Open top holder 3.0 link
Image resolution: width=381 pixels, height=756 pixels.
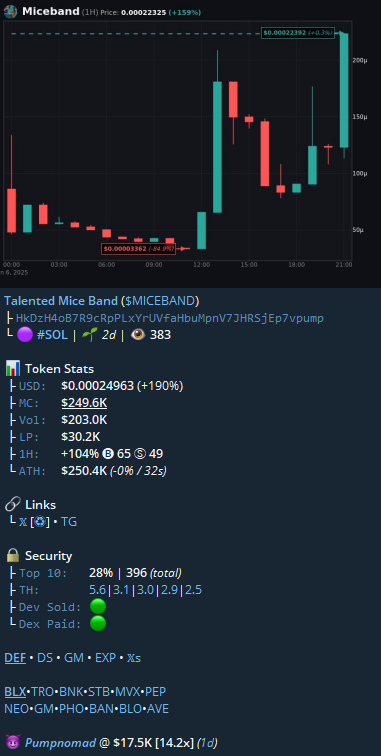(146, 590)
